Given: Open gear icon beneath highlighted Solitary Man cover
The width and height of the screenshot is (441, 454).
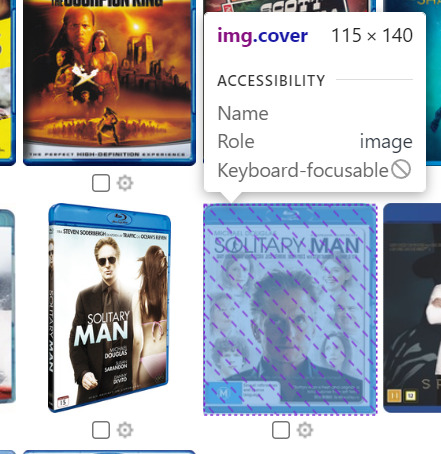Looking at the screenshot, I should pos(305,430).
